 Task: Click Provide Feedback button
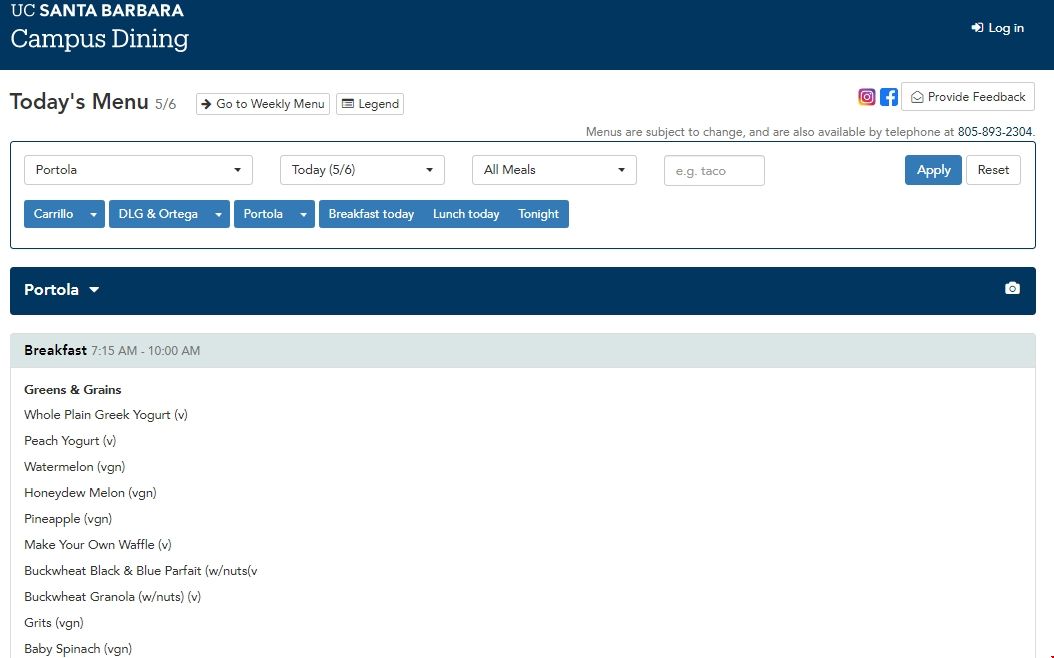point(967,97)
